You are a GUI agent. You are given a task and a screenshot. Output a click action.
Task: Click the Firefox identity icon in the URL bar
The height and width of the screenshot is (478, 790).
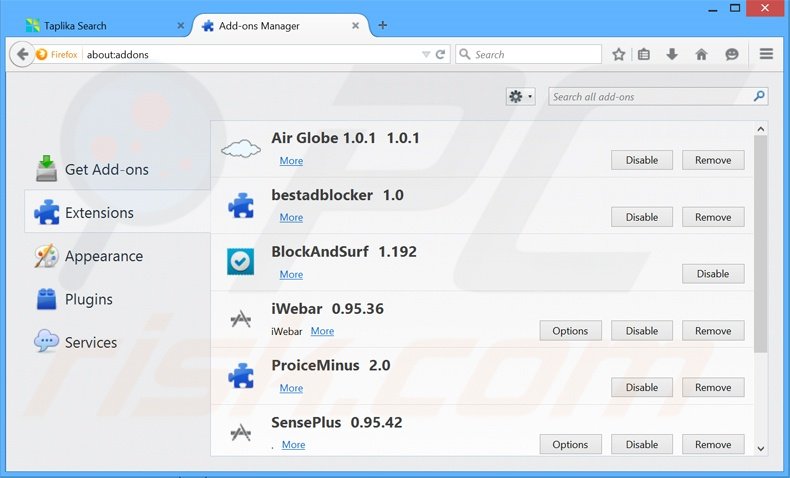(x=42, y=54)
